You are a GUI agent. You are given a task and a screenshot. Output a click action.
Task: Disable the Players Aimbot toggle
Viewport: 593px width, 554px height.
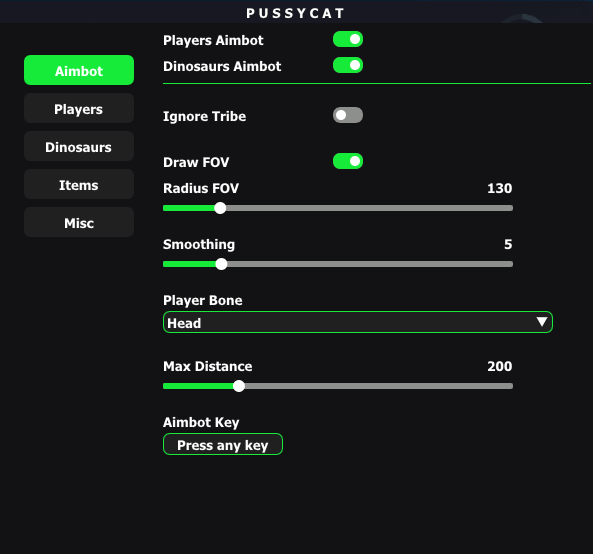coord(348,39)
